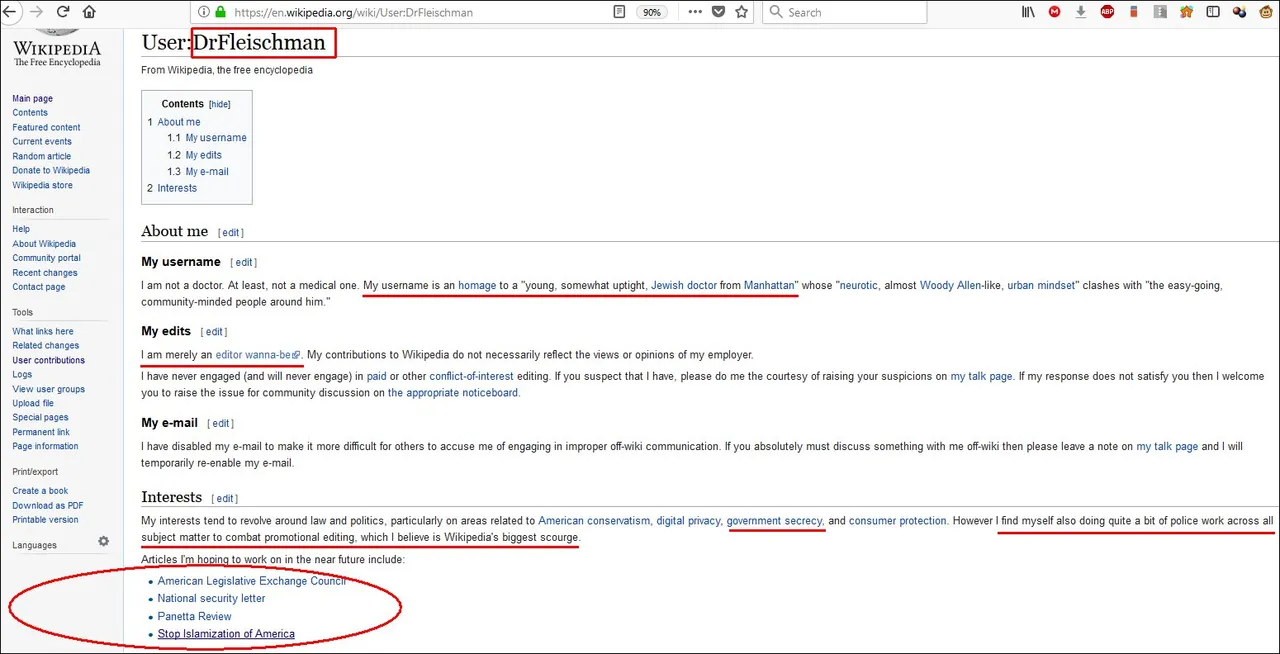
Task: Open Donate to Wikipedia link
Action: (x=51, y=170)
